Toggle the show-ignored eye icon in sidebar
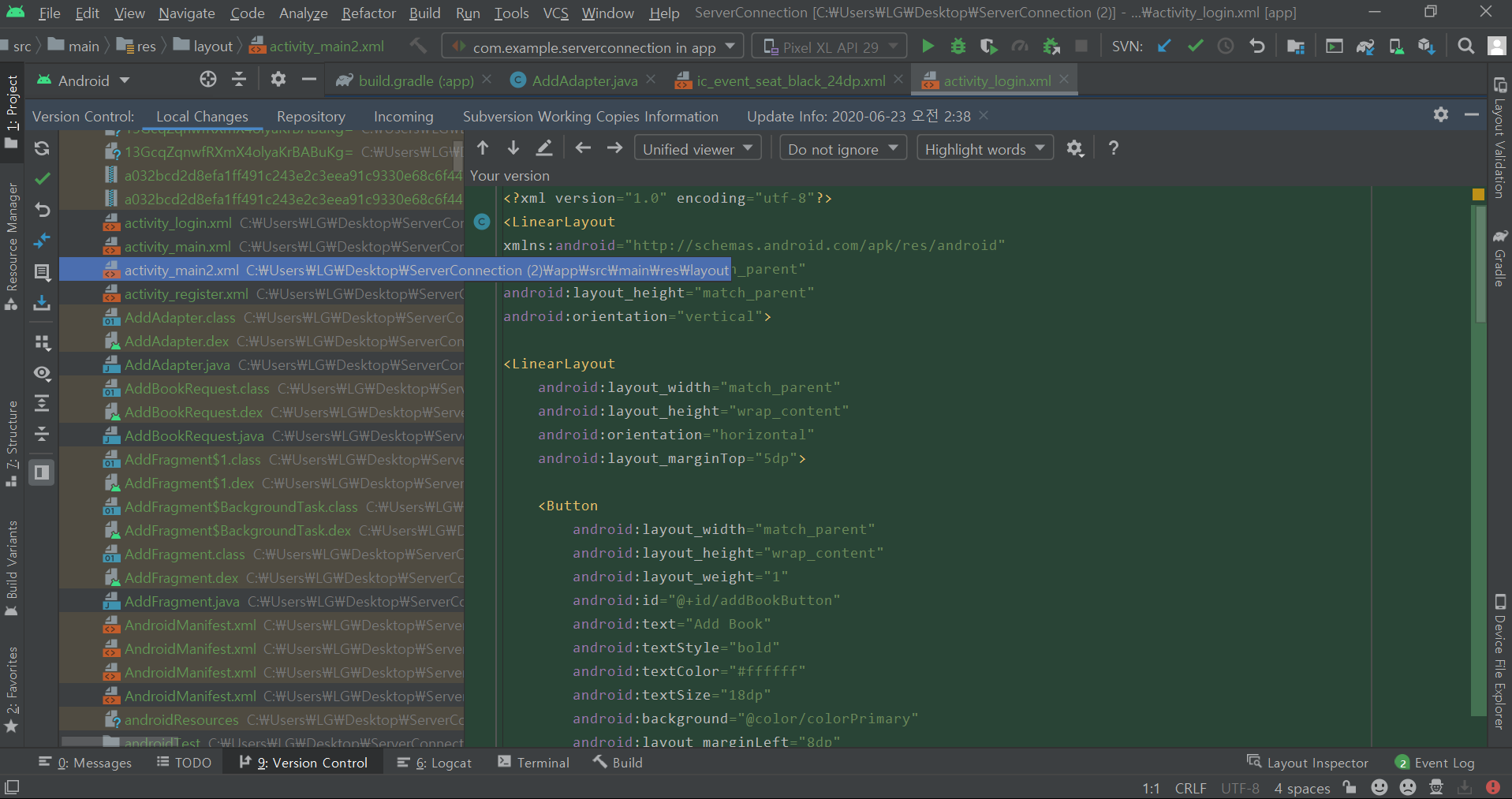This screenshot has width=1512, height=799. pyautogui.click(x=42, y=373)
